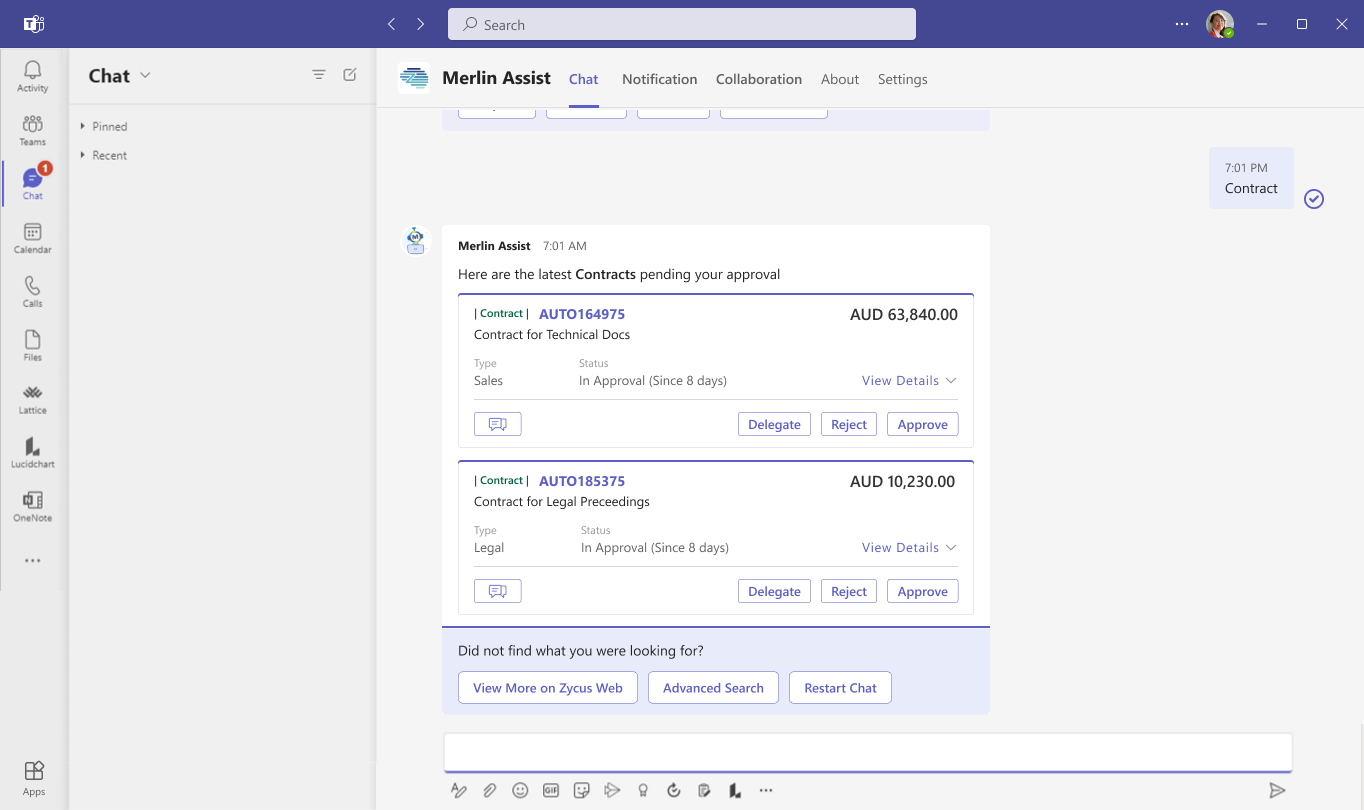The height and width of the screenshot is (810, 1364).
Task: Open Chat in the left rail
Action: pos(33,184)
